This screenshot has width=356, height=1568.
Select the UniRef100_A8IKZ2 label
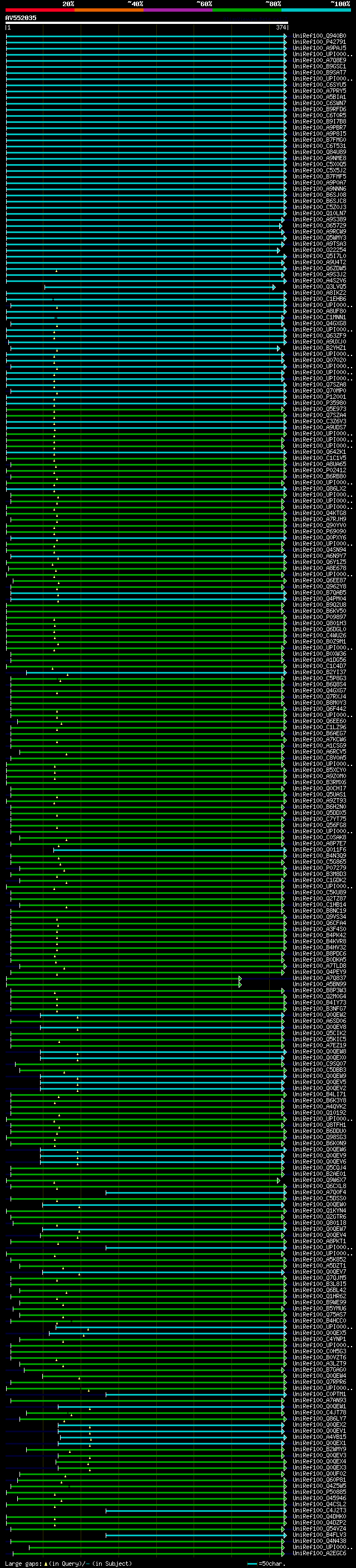pos(319,293)
